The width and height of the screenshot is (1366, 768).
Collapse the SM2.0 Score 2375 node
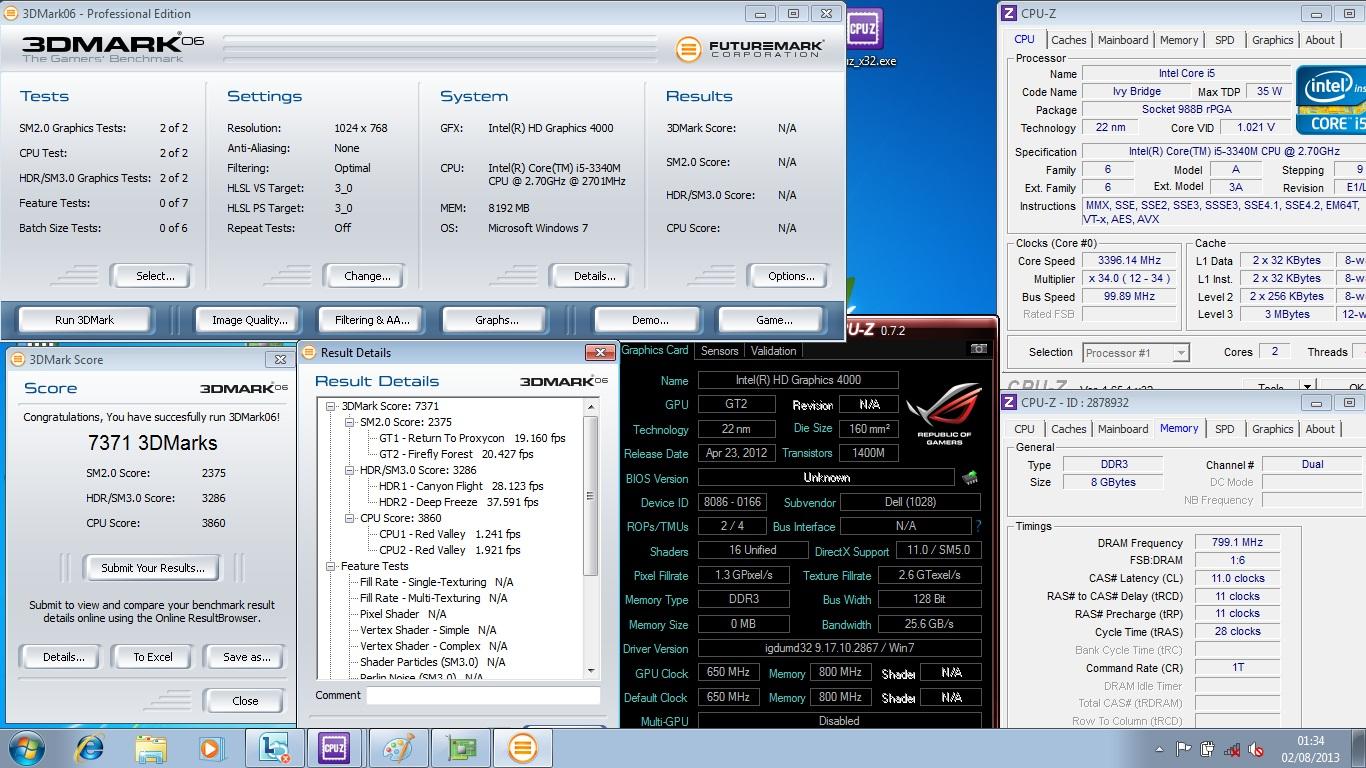pyautogui.click(x=350, y=422)
